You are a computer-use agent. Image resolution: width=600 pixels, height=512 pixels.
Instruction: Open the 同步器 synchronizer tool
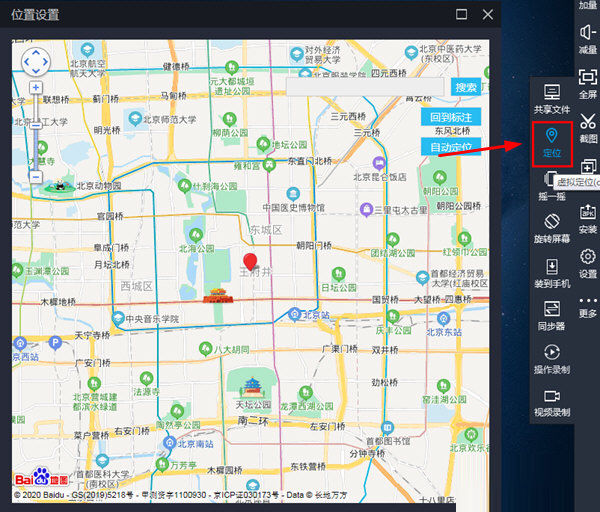552,313
